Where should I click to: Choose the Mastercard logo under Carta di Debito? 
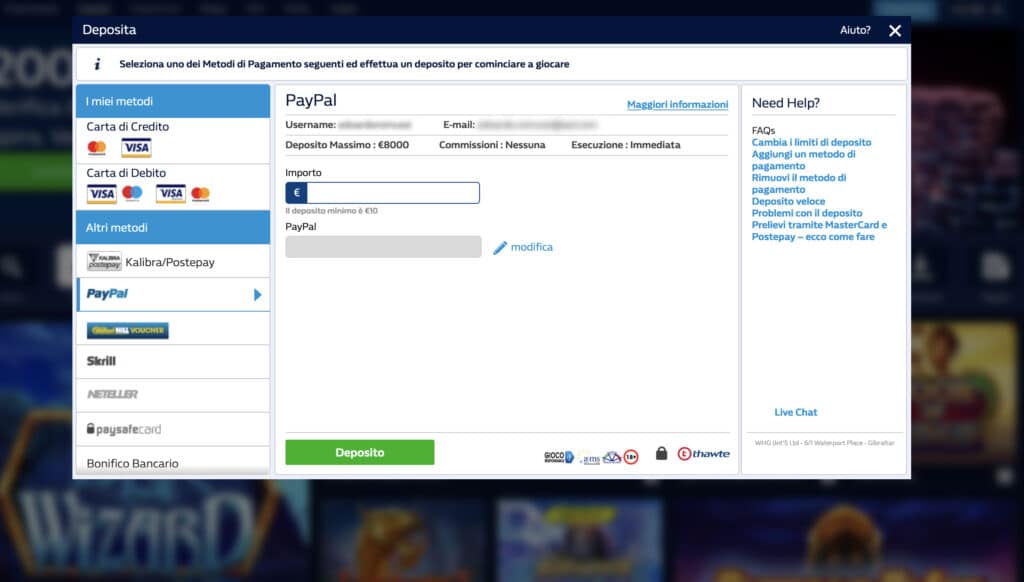[200, 194]
